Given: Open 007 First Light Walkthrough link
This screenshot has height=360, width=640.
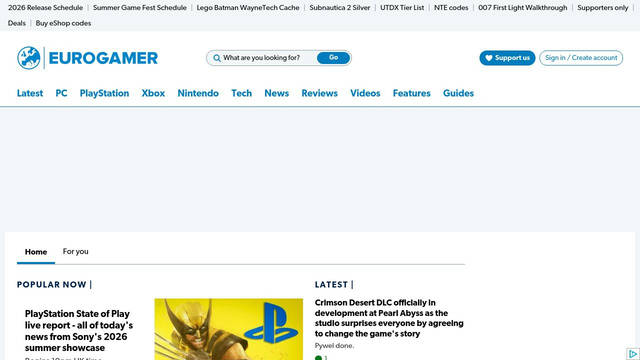Looking at the screenshot, I should point(522,8).
